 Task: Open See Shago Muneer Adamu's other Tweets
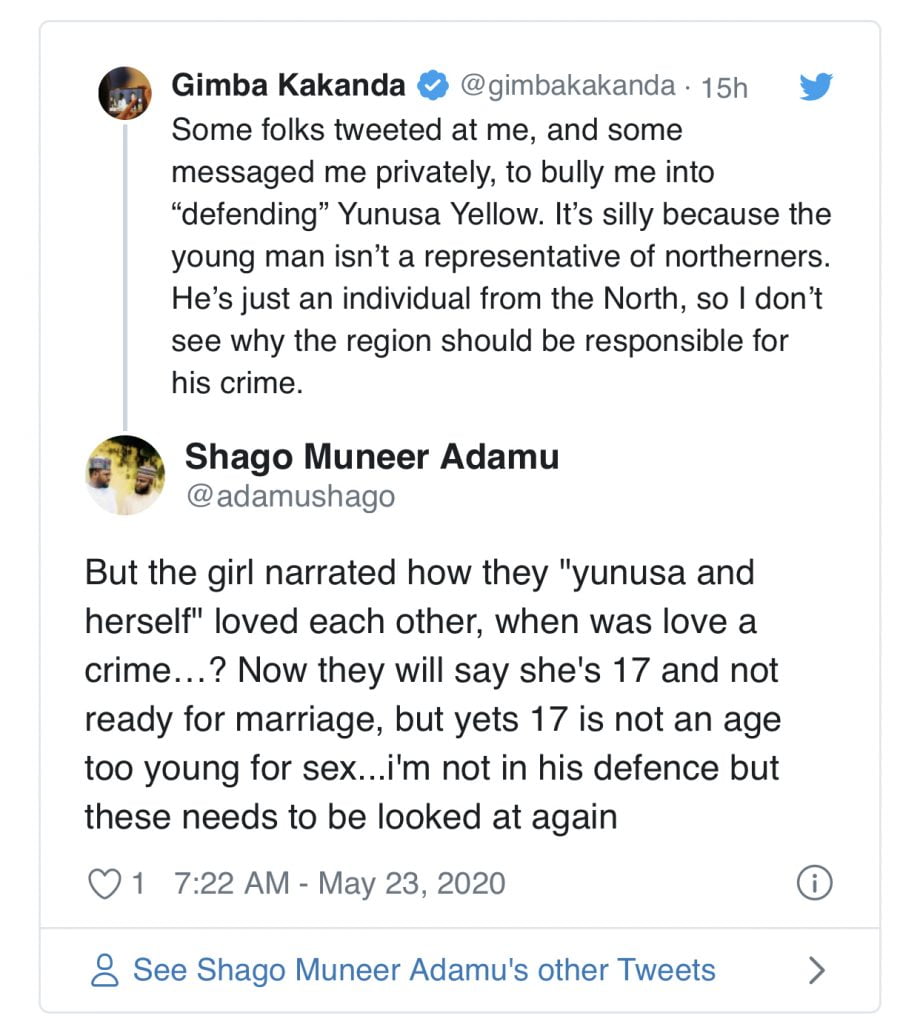(x=424, y=970)
